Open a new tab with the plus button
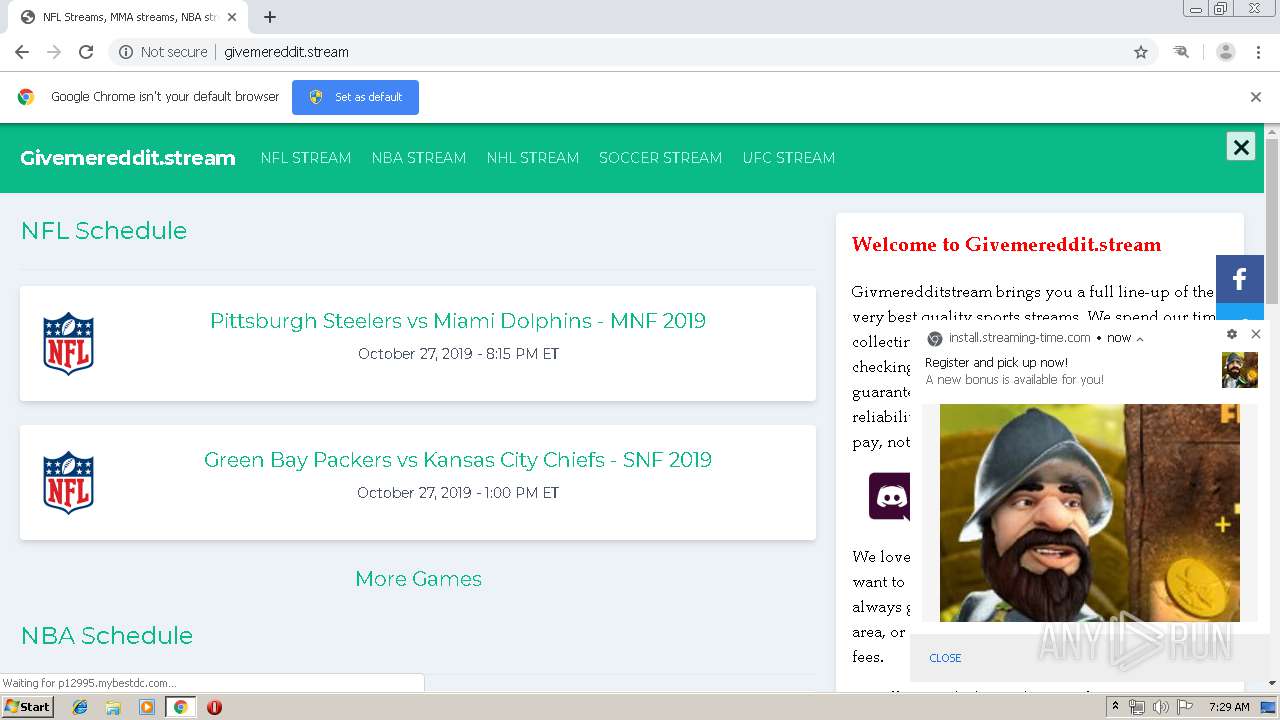 click(270, 17)
